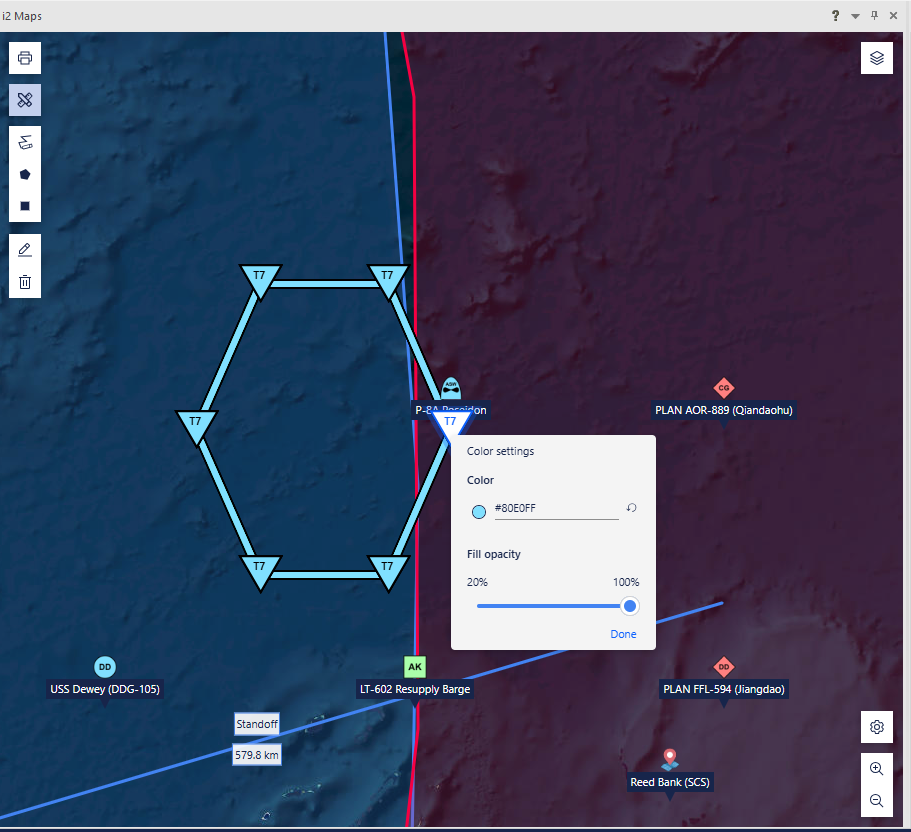Click the print map icon

tap(25, 58)
